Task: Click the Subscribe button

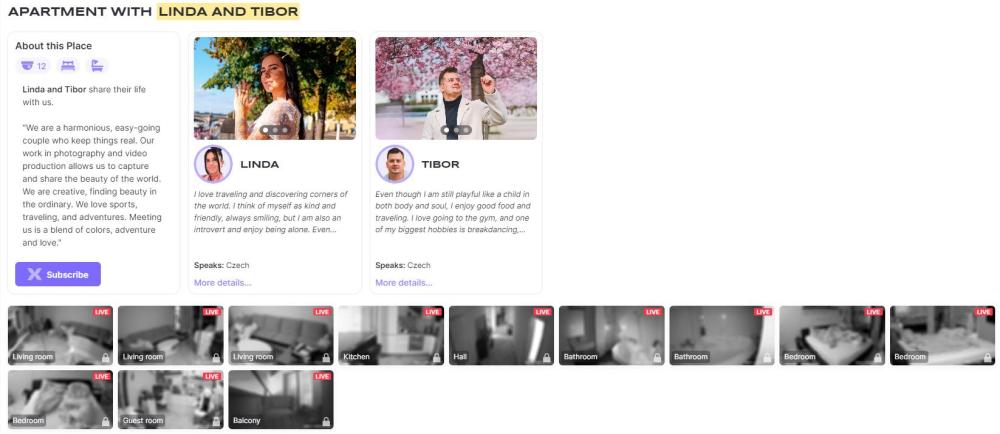Action: [58, 274]
